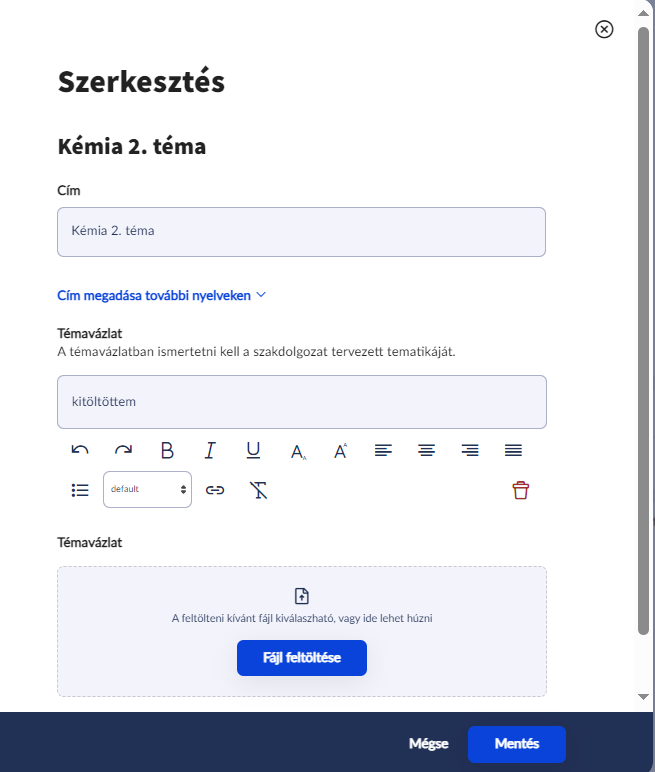Toggle underline text formatting
Viewport: 655px width, 772px height.
point(253,451)
